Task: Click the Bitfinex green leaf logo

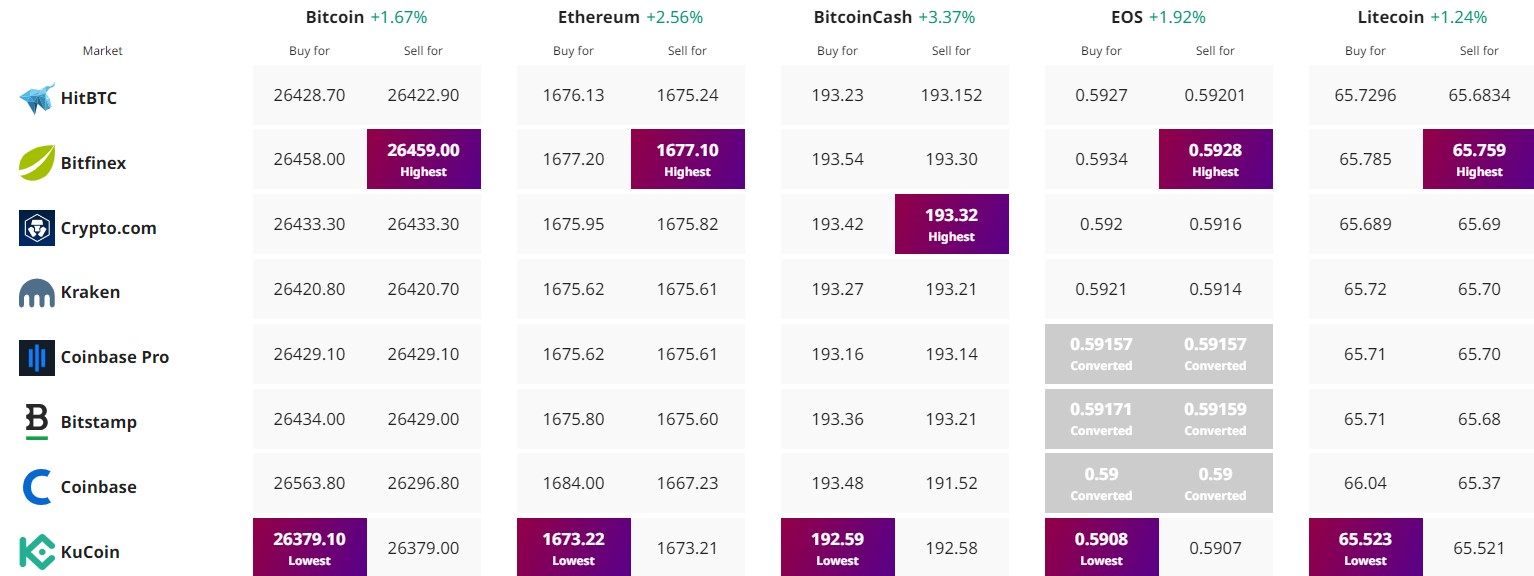Action: click(x=37, y=163)
